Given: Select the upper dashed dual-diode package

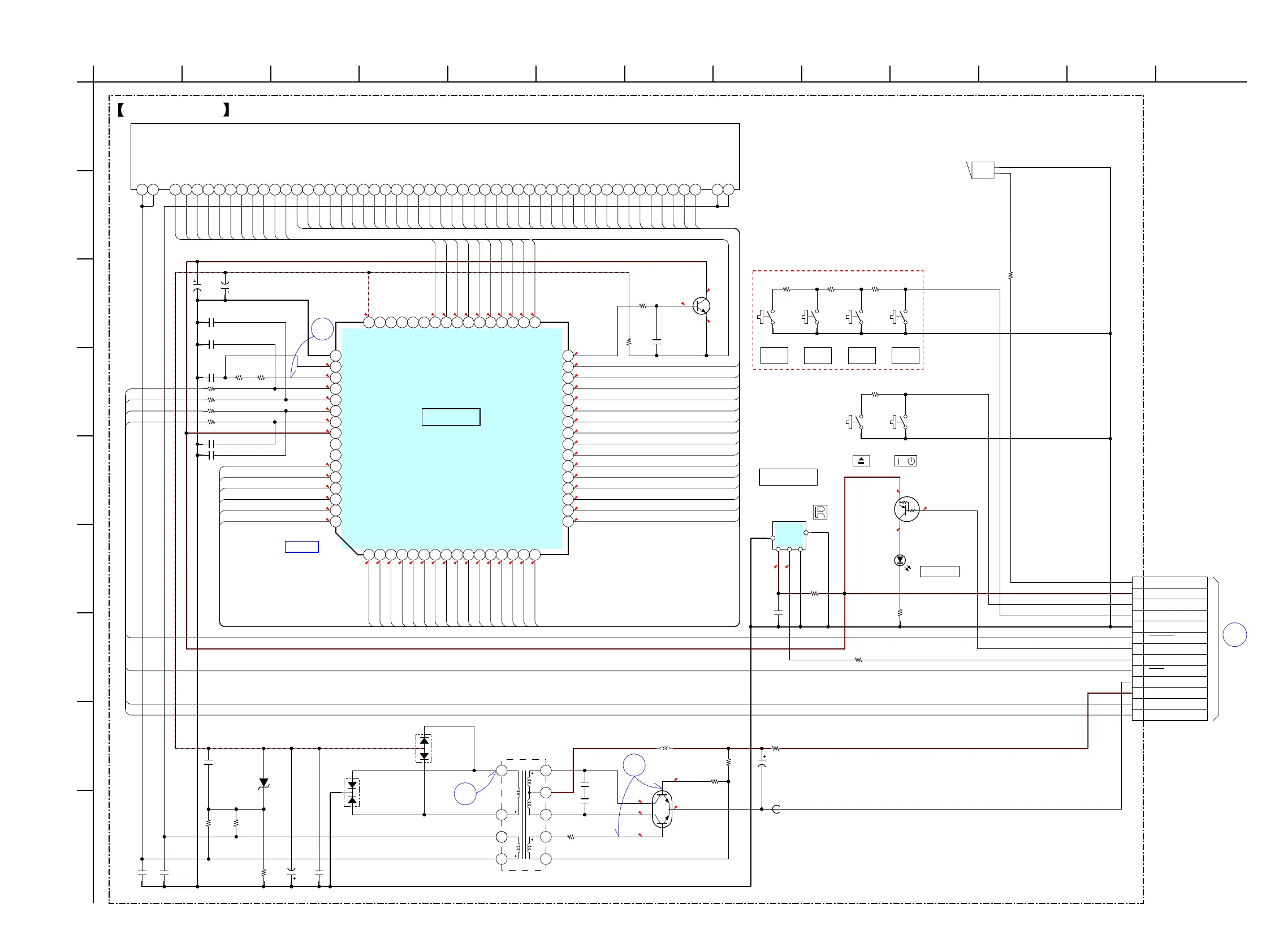Looking at the screenshot, I should tap(424, 748).
